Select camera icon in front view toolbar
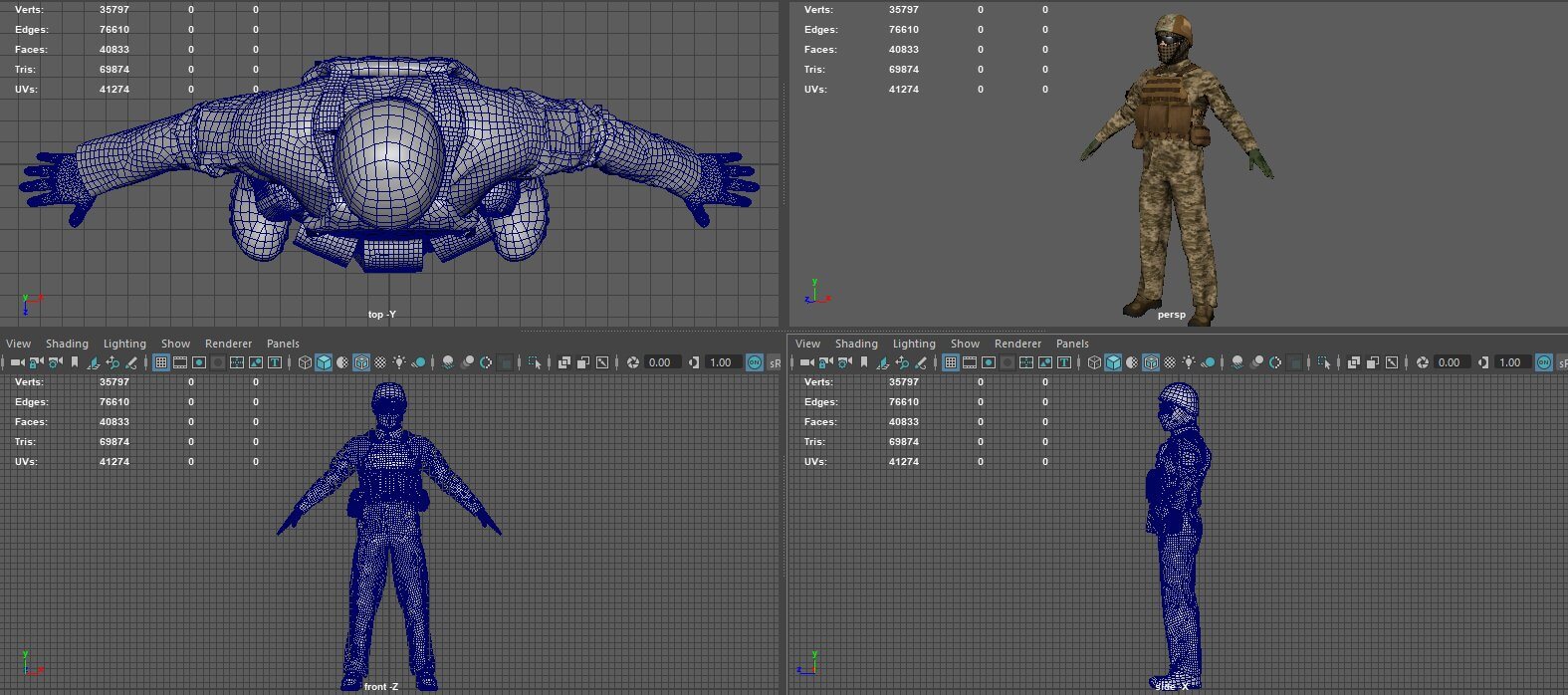Image resolution: width=1568 pixels, height=695 pixels. pyautogui.click(x=17, y=362)
